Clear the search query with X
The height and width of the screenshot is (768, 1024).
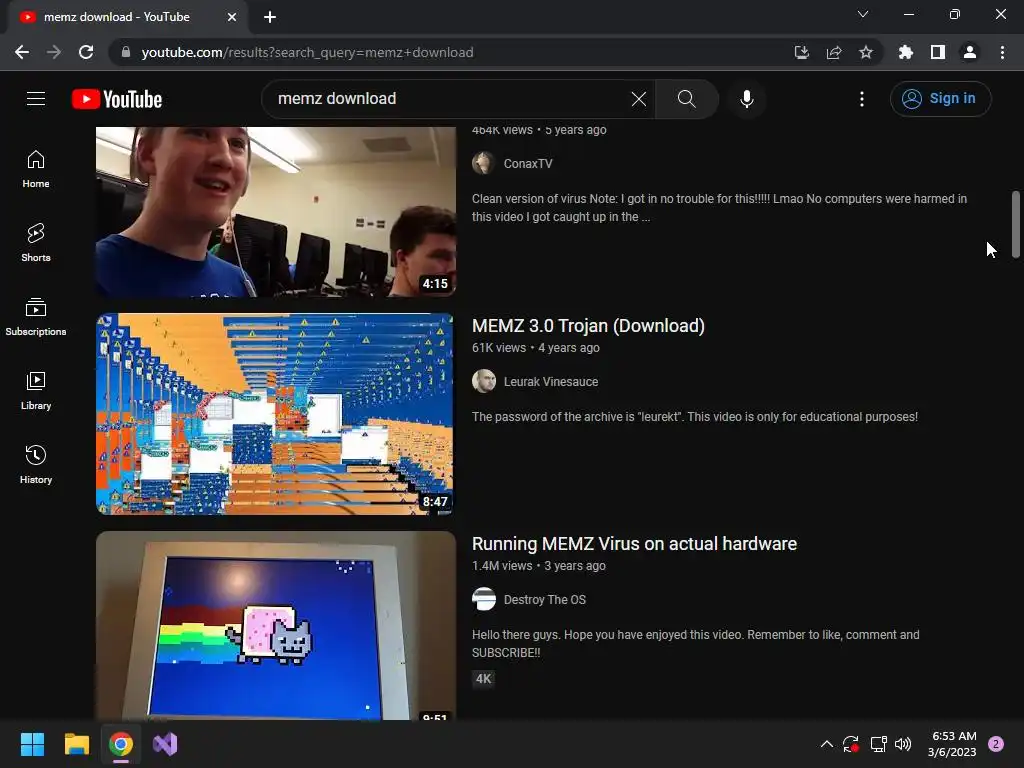coord(639,99)
